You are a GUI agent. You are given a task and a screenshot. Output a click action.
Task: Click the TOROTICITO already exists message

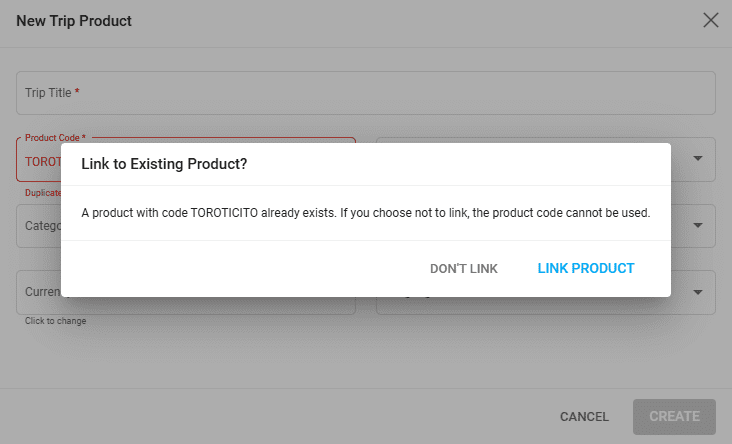[x=366, y=212]
